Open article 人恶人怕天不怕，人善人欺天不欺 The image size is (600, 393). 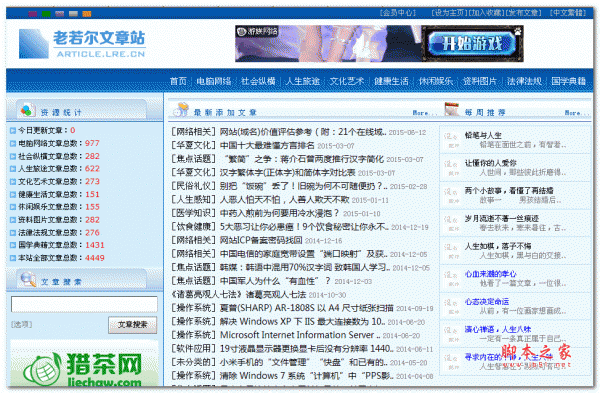click(284, 200)
